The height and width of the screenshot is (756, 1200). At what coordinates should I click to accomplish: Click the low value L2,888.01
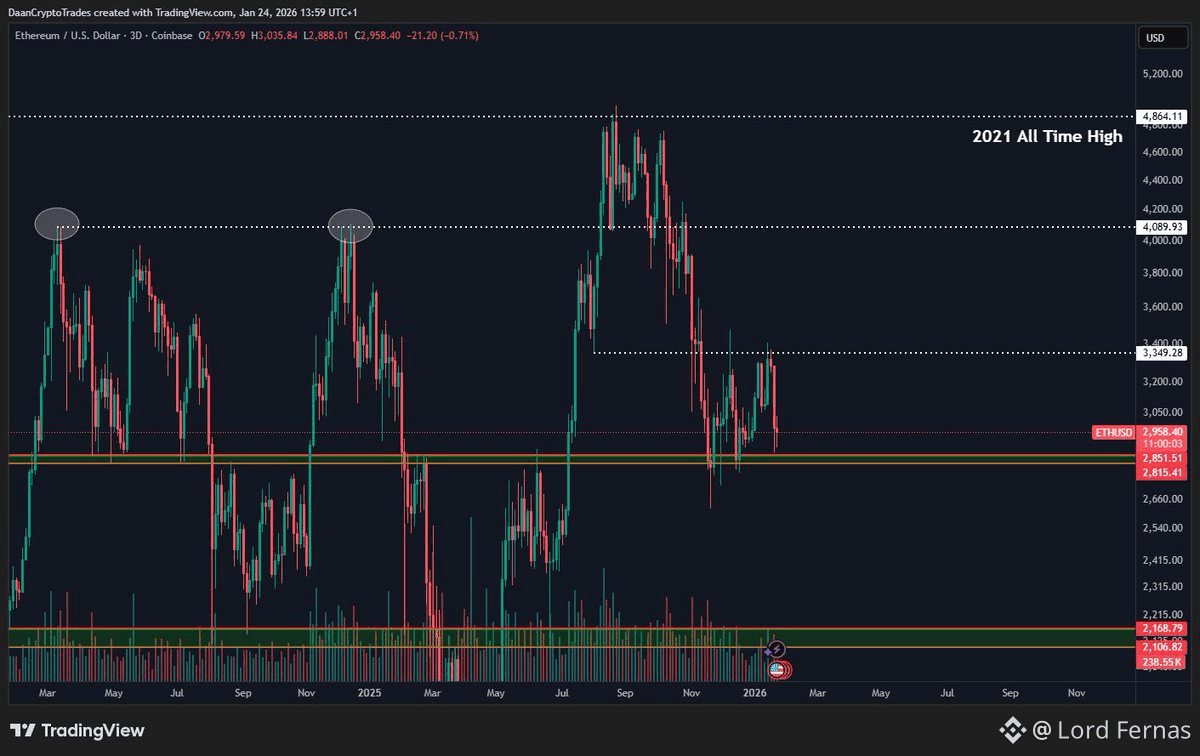pos(327,35)
